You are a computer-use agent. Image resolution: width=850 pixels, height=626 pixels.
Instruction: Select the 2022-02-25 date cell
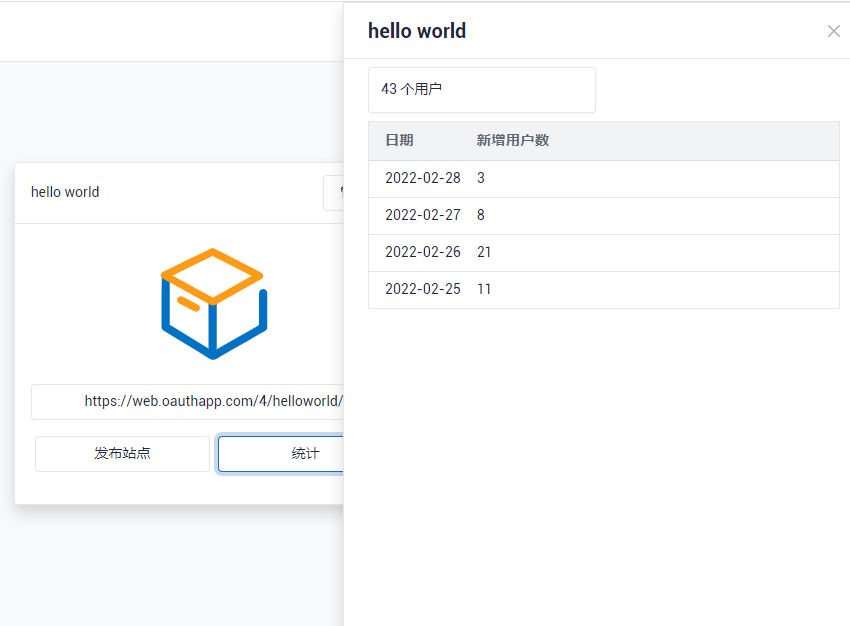[422, 289]
